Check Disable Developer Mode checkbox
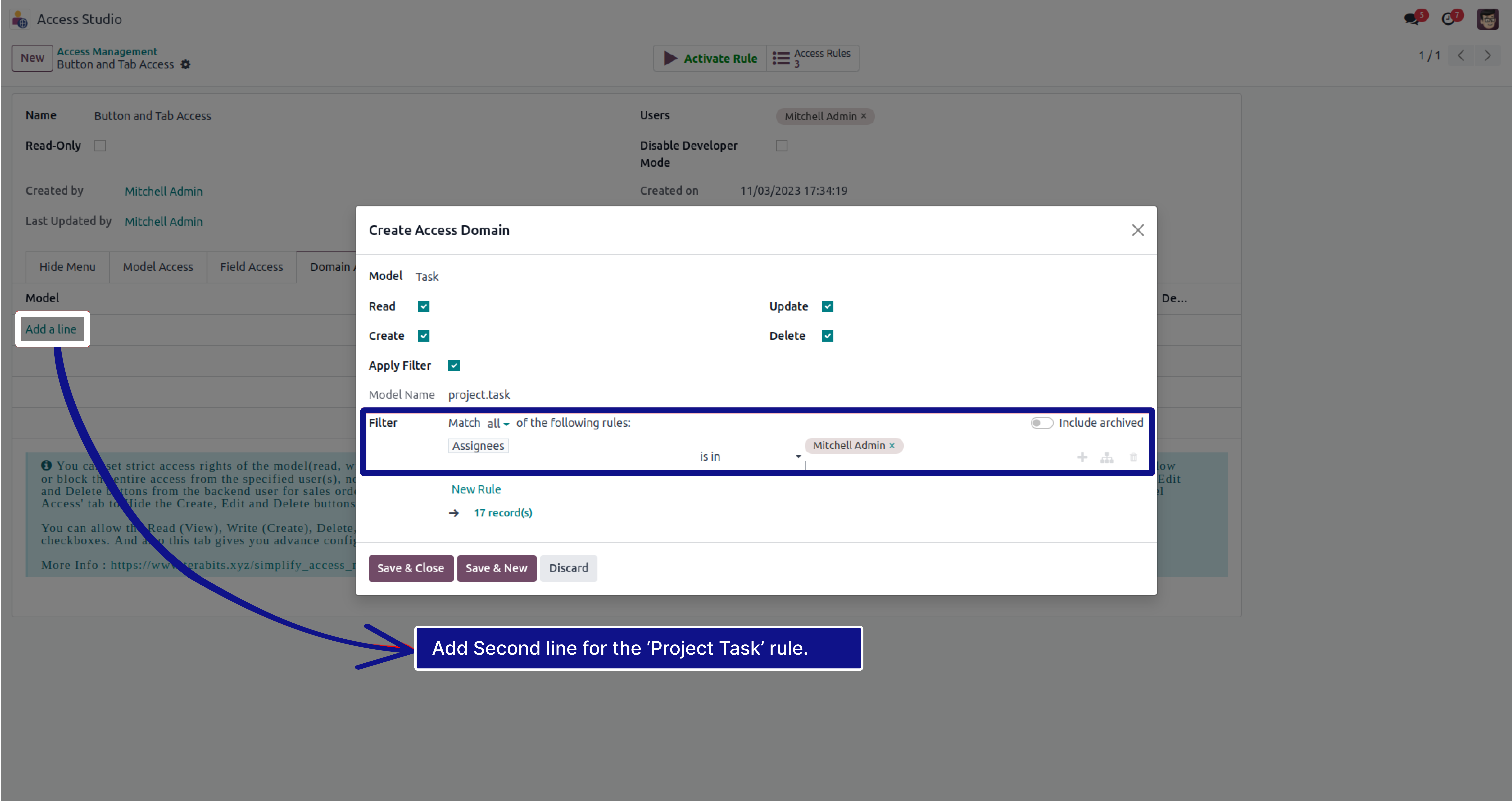The image size is (1512, 801). coord(781,146)
